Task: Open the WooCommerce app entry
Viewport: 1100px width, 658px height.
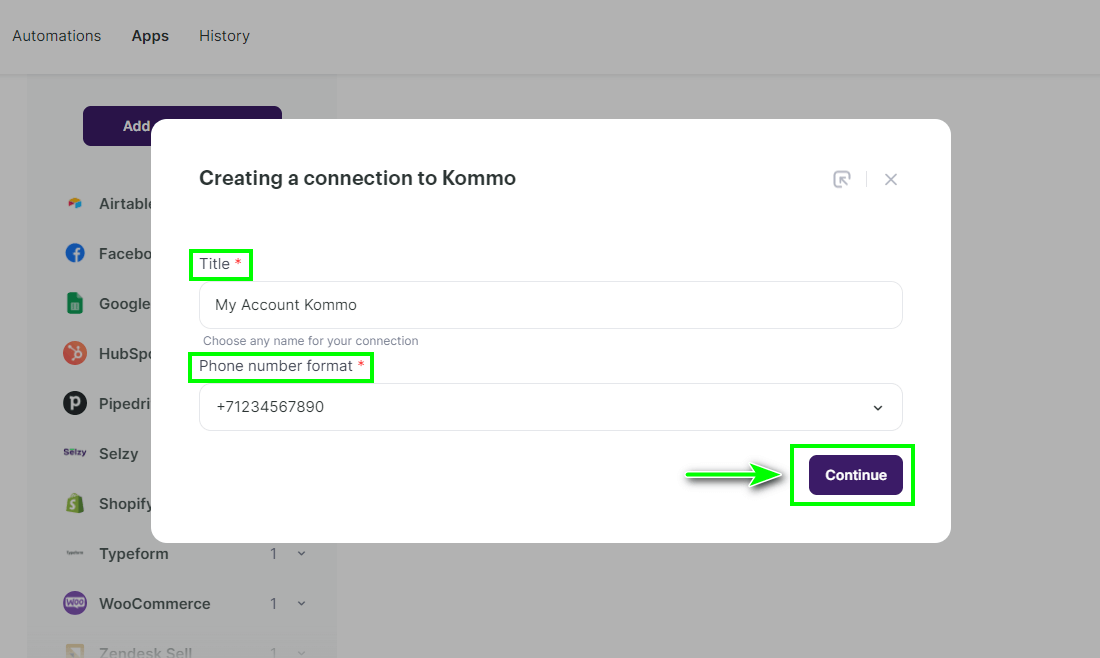Action: (155, 604)
